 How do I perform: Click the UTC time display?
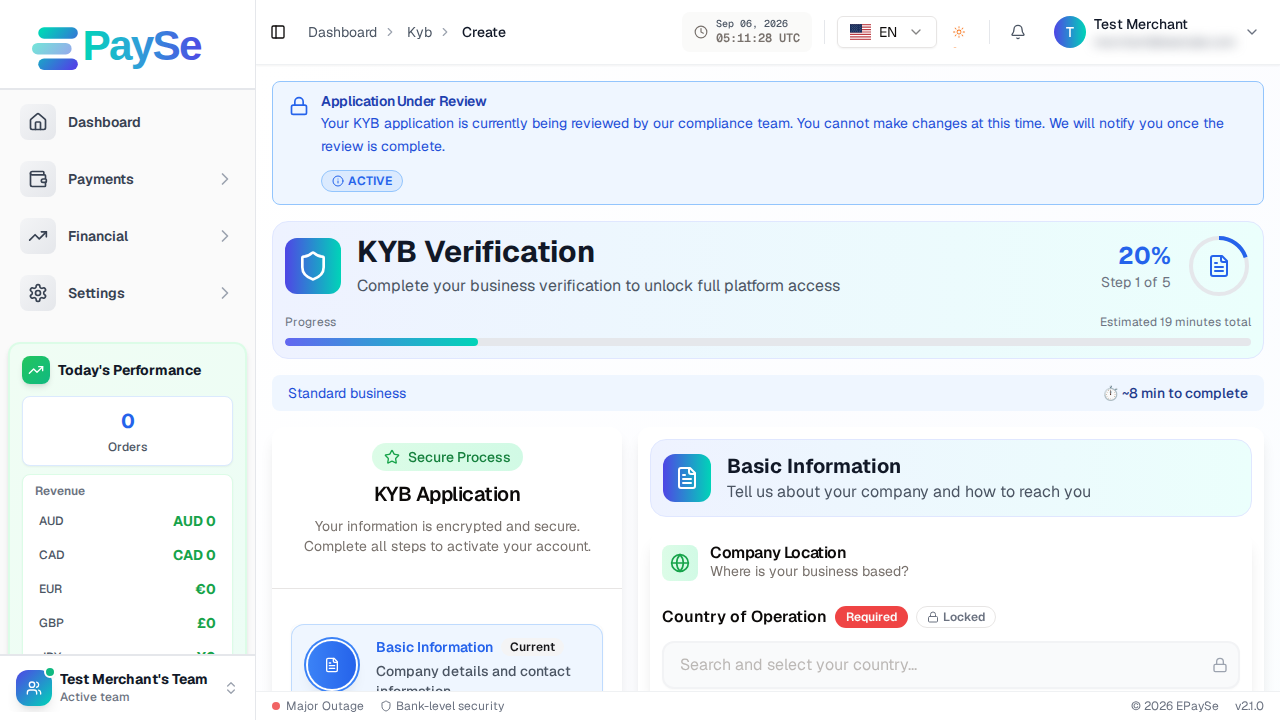coord(758,38)
